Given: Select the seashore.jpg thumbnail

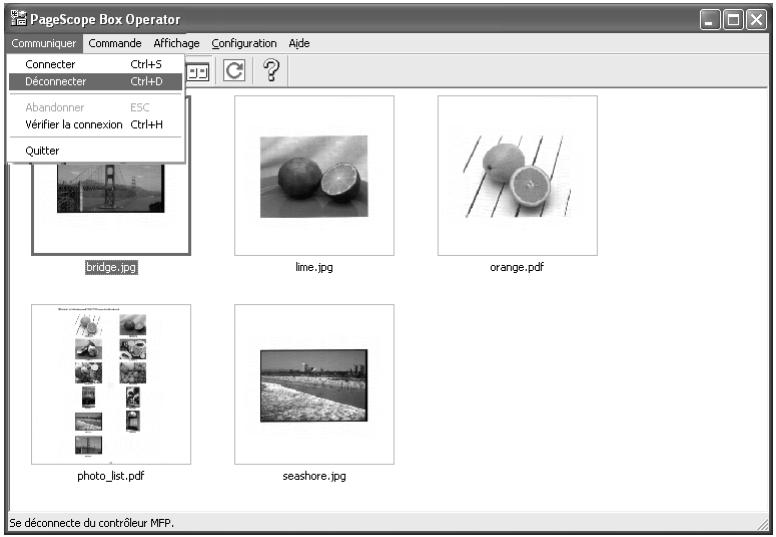Looking at the screenshot, I should coord(314,385).
